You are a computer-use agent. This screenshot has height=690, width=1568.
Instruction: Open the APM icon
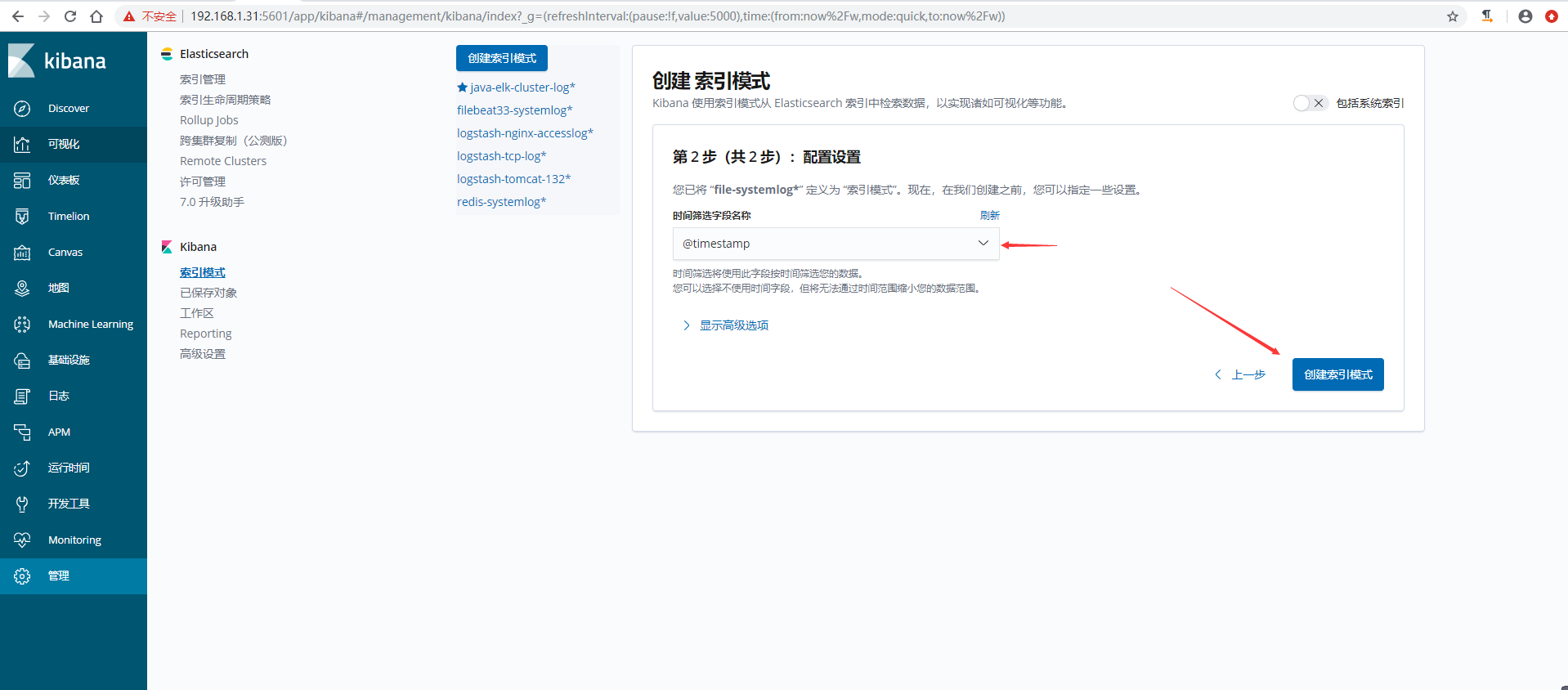click(x=22, y=432)
